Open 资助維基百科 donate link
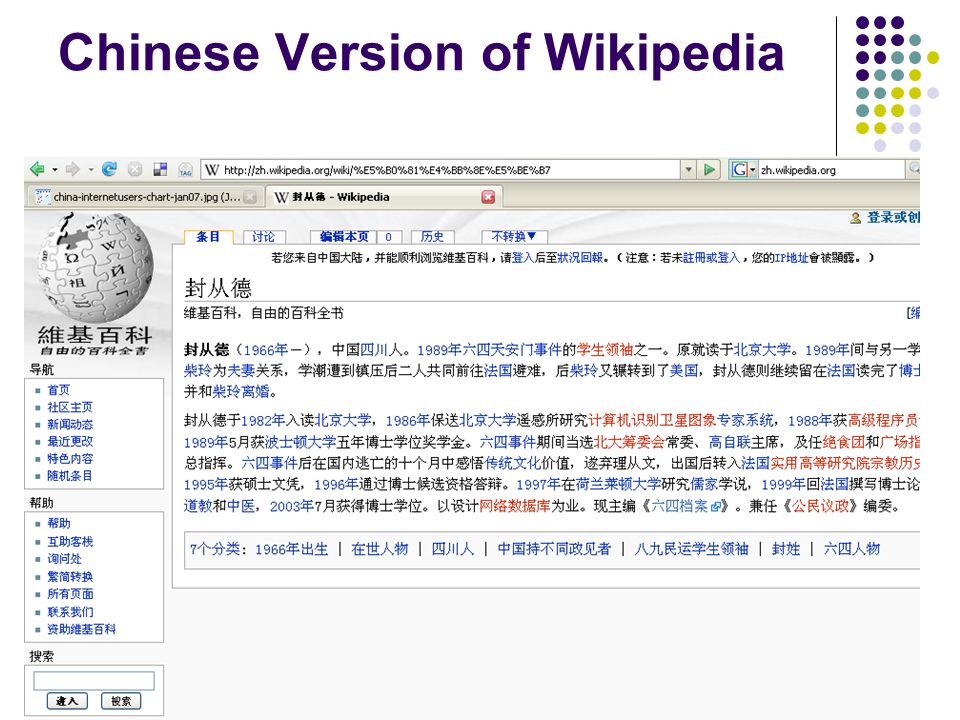 coord(81,629)
